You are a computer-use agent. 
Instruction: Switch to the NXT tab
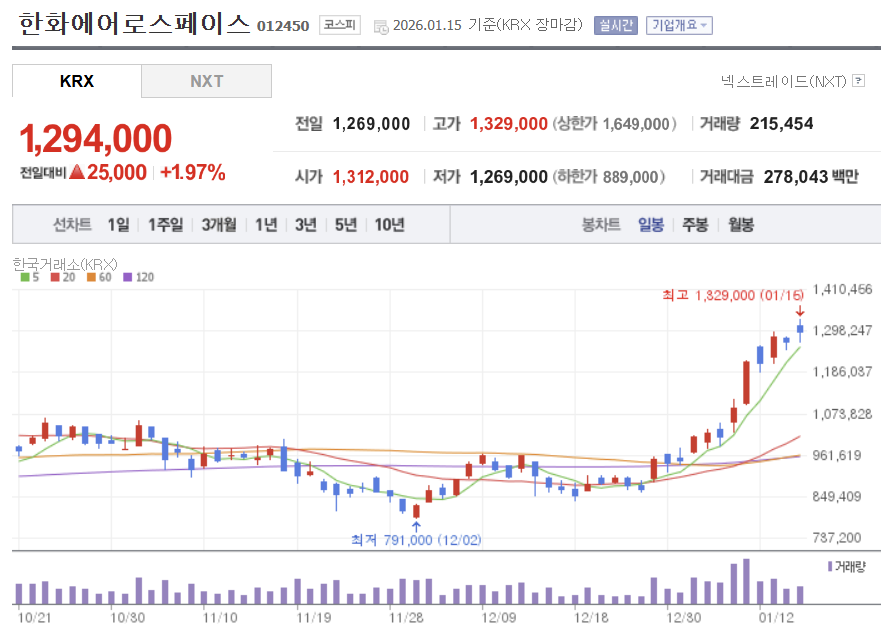pyautogui.click(x=206, y=81)
